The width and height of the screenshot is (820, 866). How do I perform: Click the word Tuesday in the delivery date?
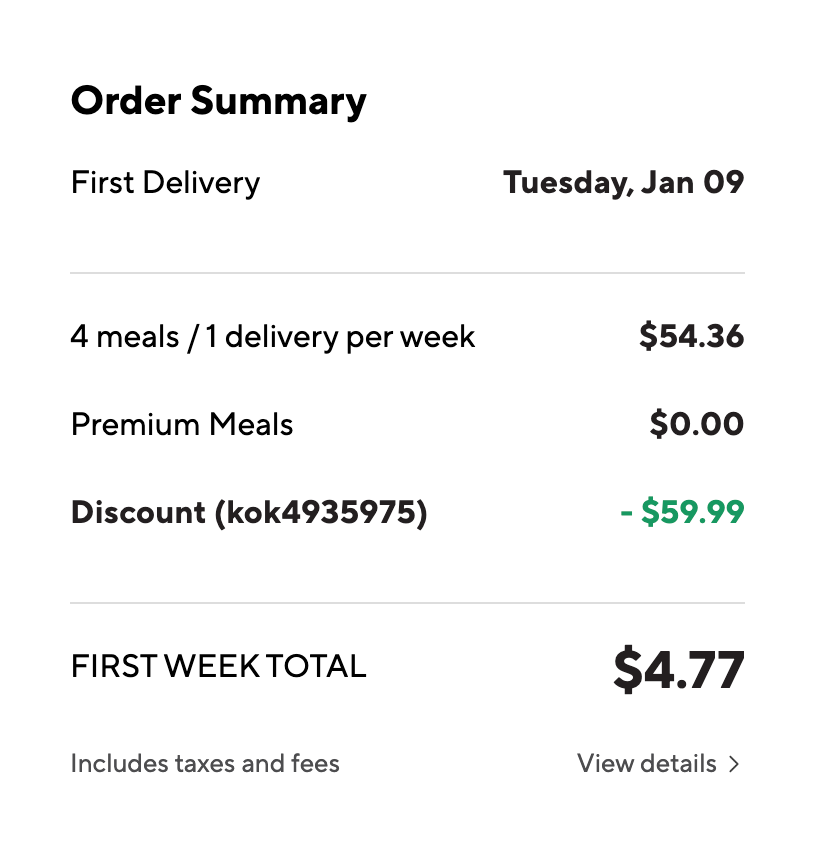click(x=565, y=183)
